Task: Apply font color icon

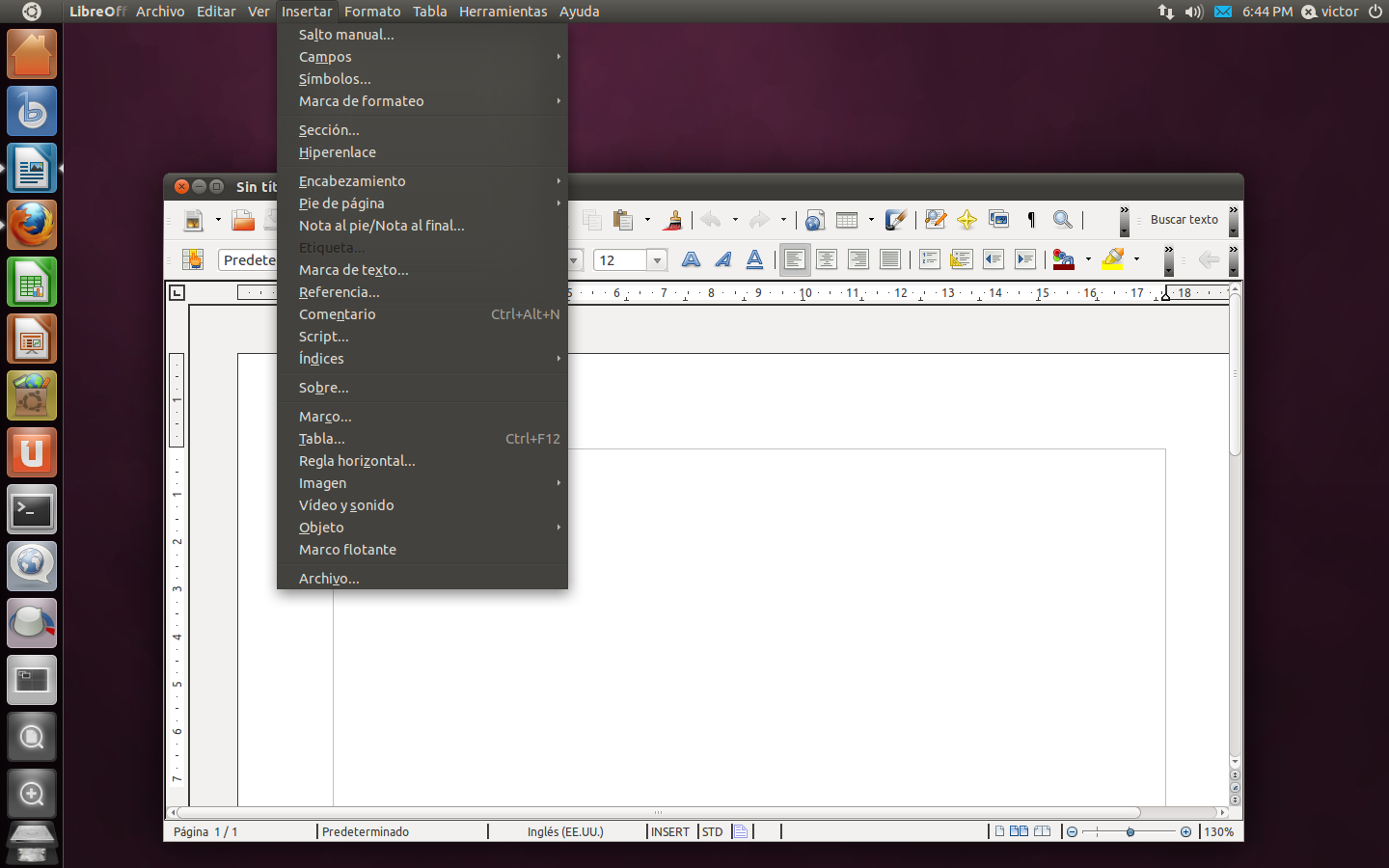Action: (1064, 259)
